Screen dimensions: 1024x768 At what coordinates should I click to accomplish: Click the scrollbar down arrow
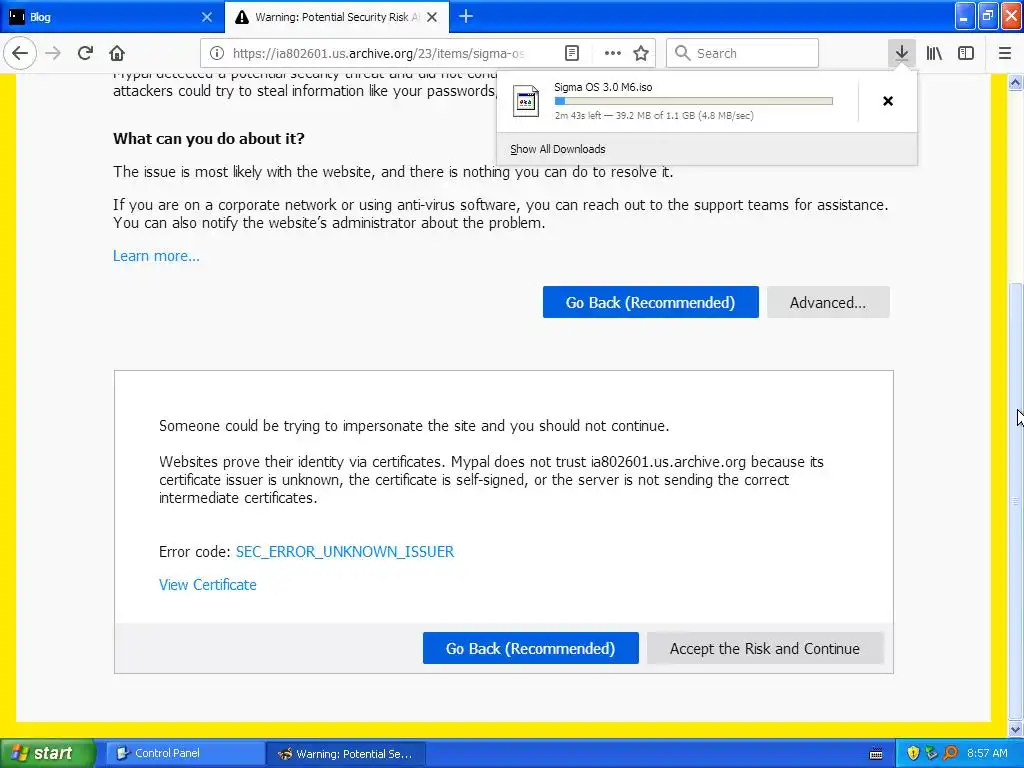coord(1016,729)
